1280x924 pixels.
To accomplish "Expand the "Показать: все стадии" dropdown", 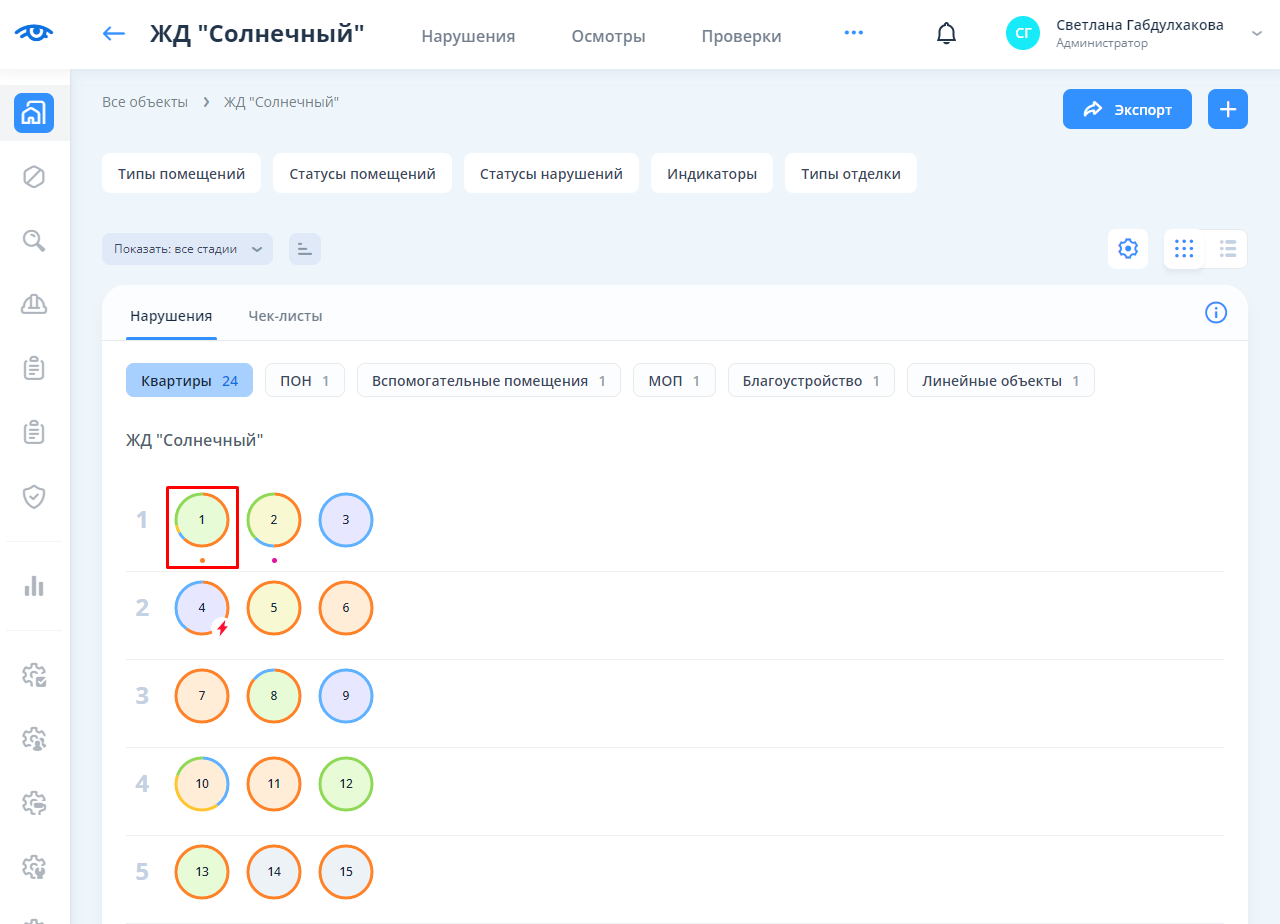I will [187, 249].
